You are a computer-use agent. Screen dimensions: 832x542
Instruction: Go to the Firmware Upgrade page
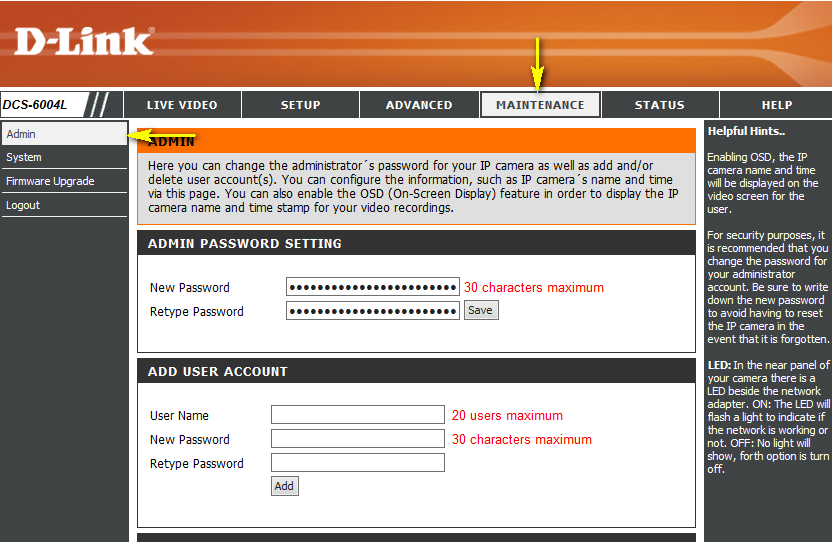tap(50, 182)
